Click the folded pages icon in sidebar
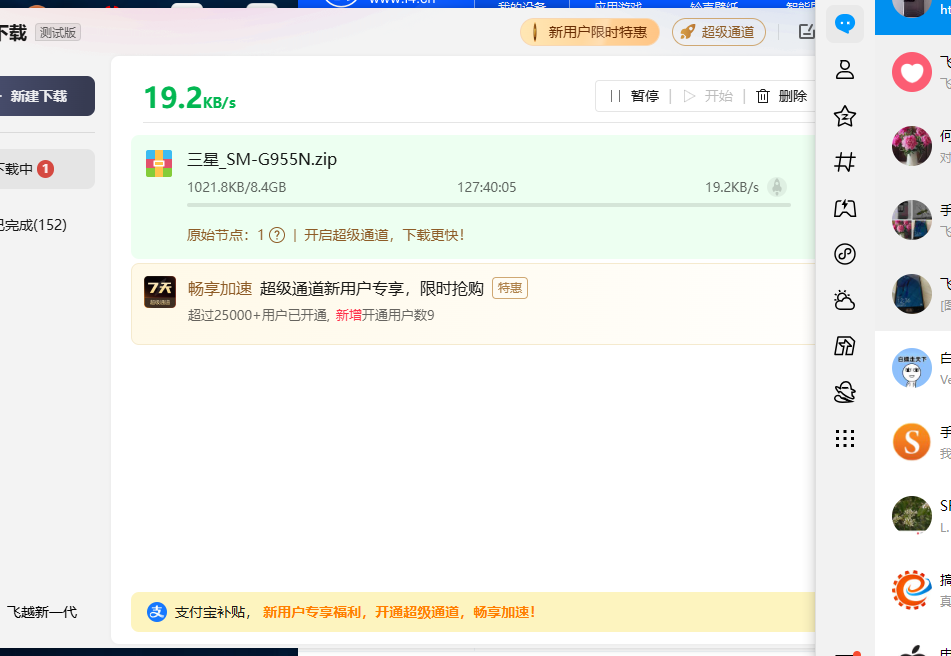 (x=845, y=346)
